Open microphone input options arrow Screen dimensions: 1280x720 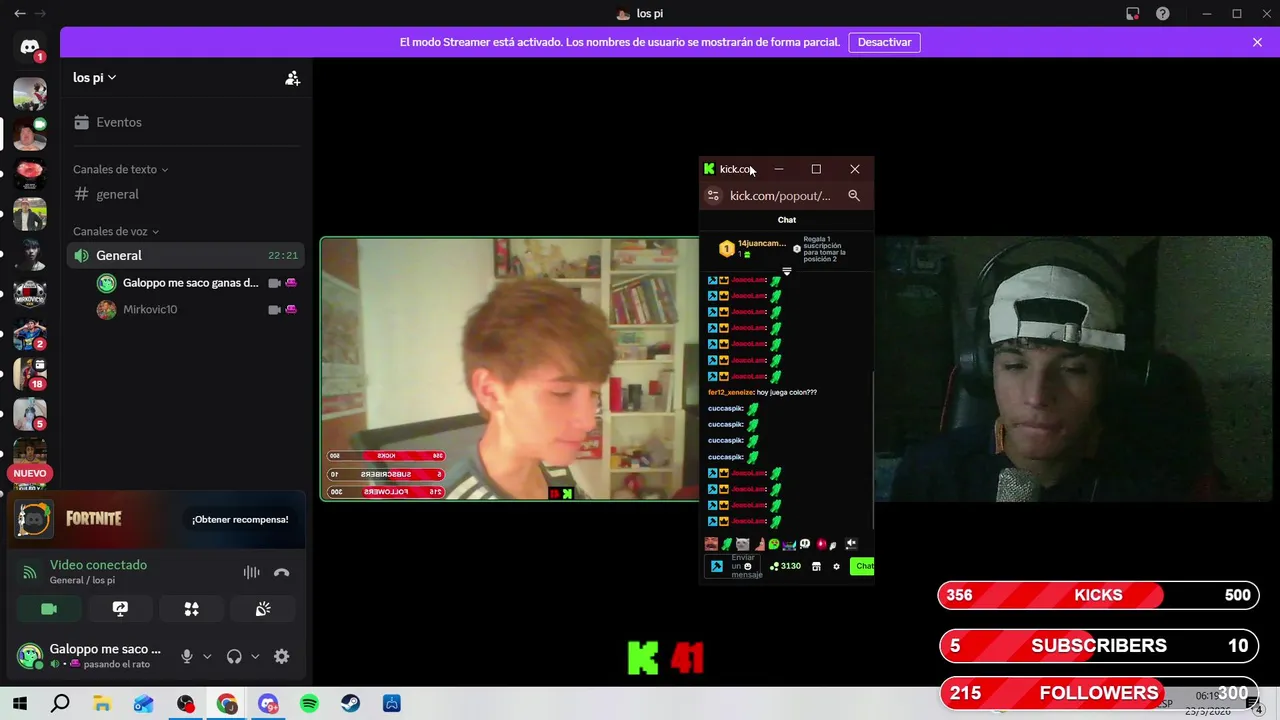[x=207, y=656]
